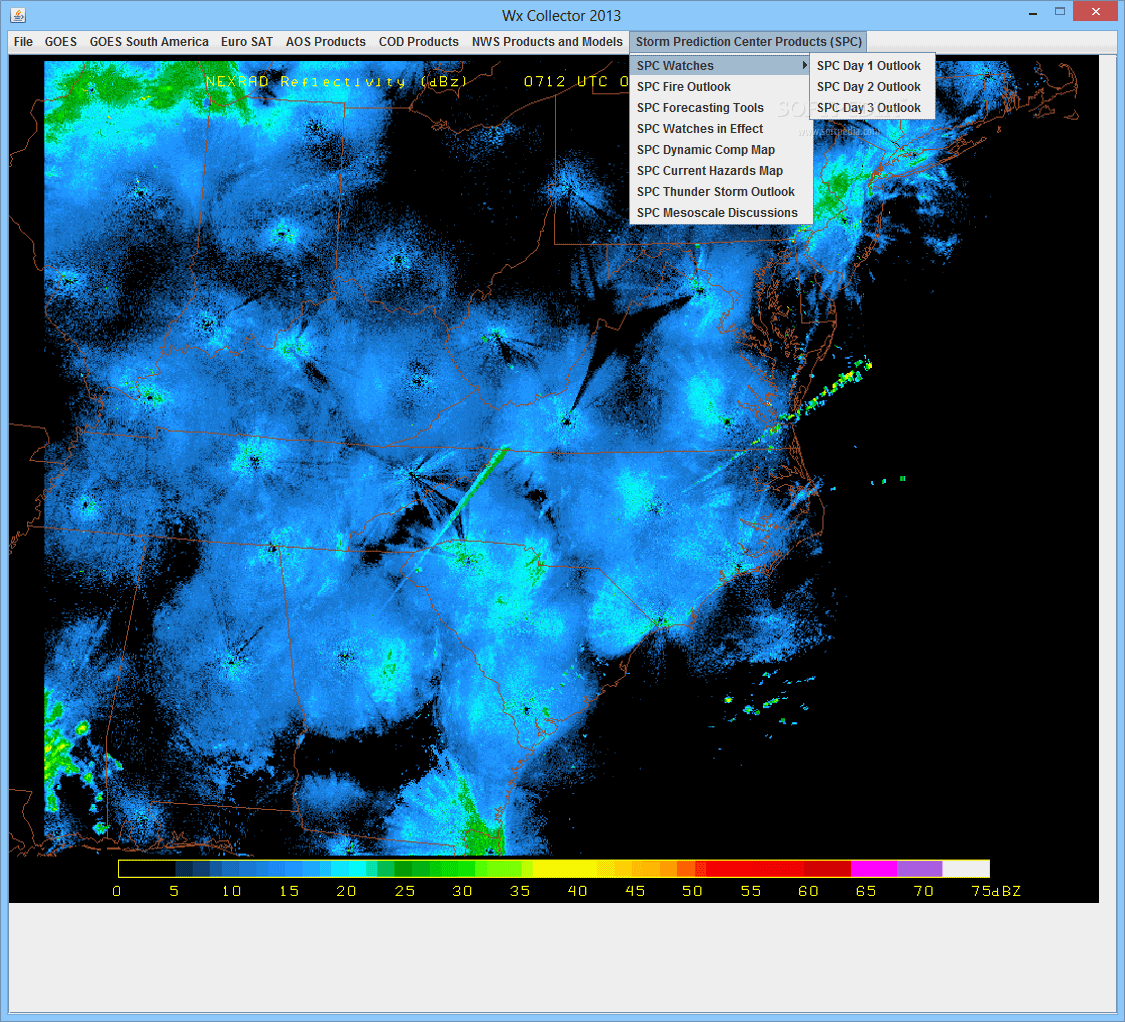
Task: Click the NEXRAD reflectivity radar image
Action: (553, 479)
